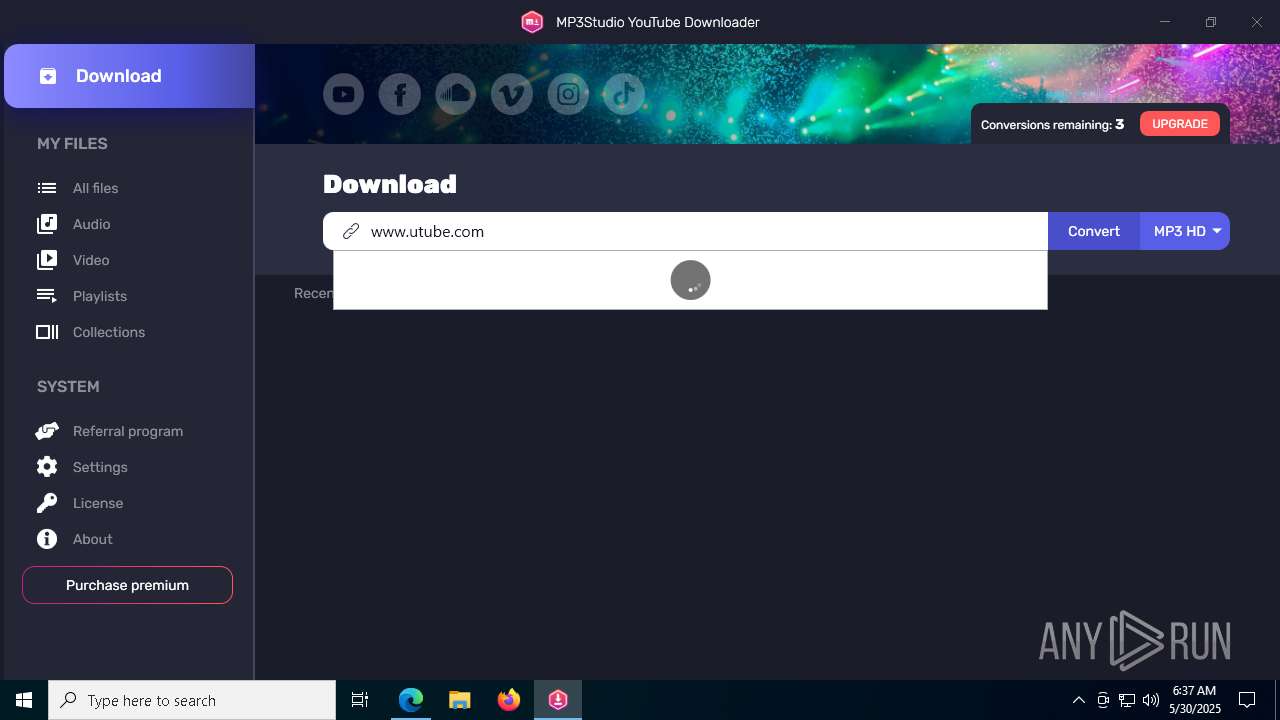This screenshot has height=720, width=1280.
Task: Open All files in sidebar
Action: (x=96, y=188)
